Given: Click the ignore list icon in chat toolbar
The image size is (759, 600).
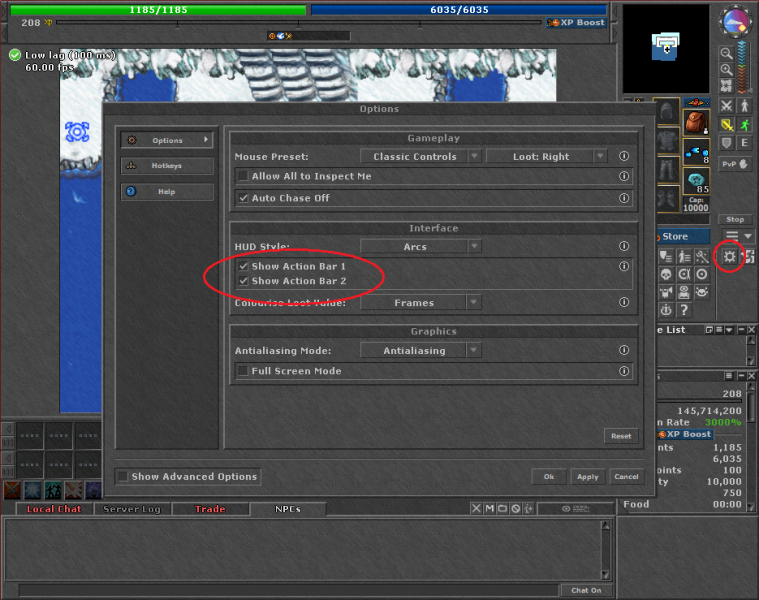Looking at the screenshot, I should click(516, 509).
